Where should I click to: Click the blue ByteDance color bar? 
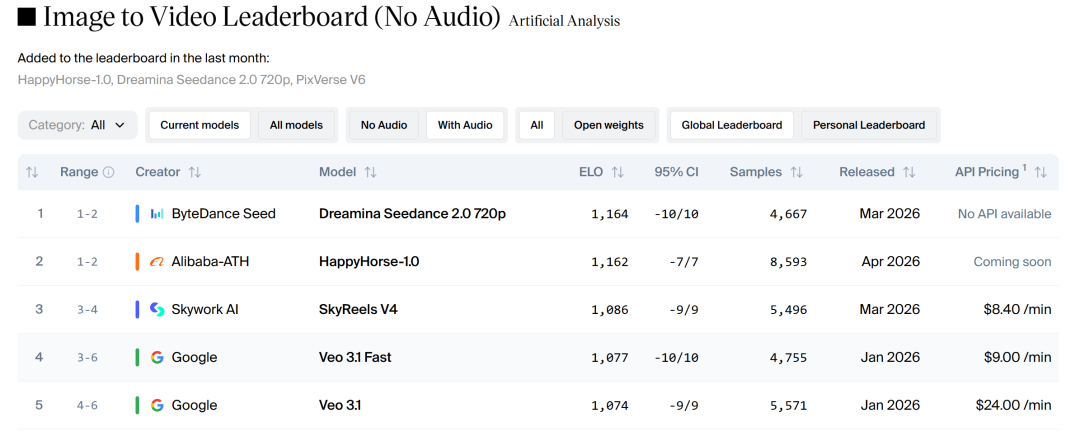(x=137, y=214)
